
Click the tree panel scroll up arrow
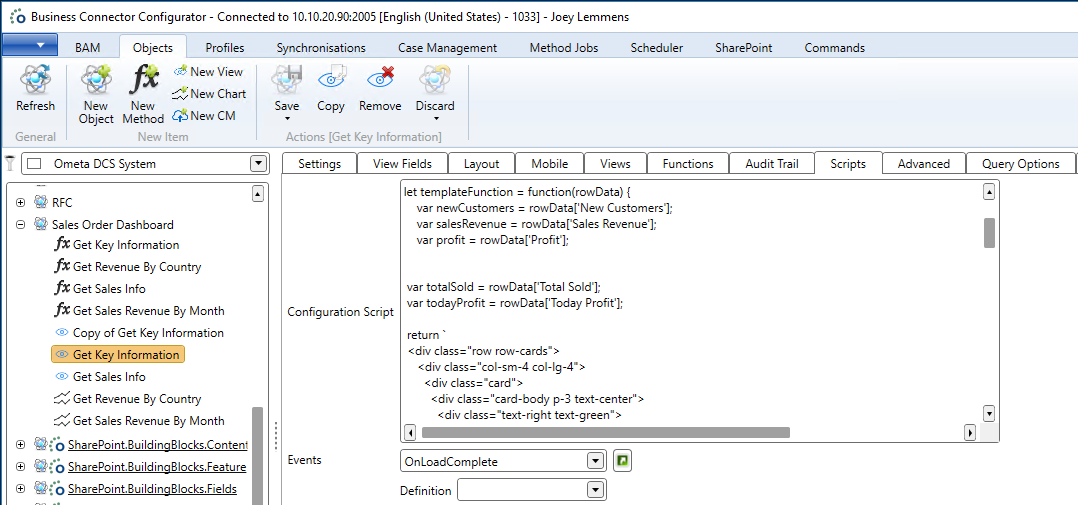(x=258, y=194)
